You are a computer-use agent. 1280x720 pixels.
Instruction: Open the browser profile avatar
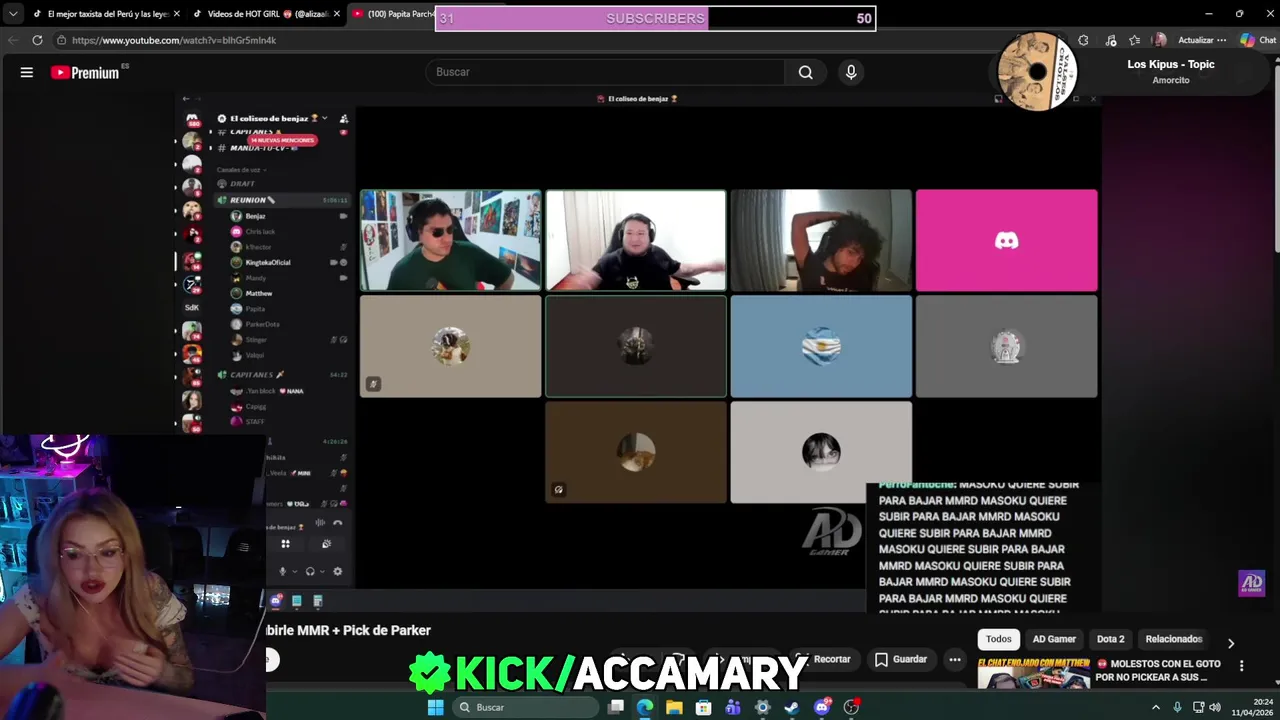(x=1160, y=40)
